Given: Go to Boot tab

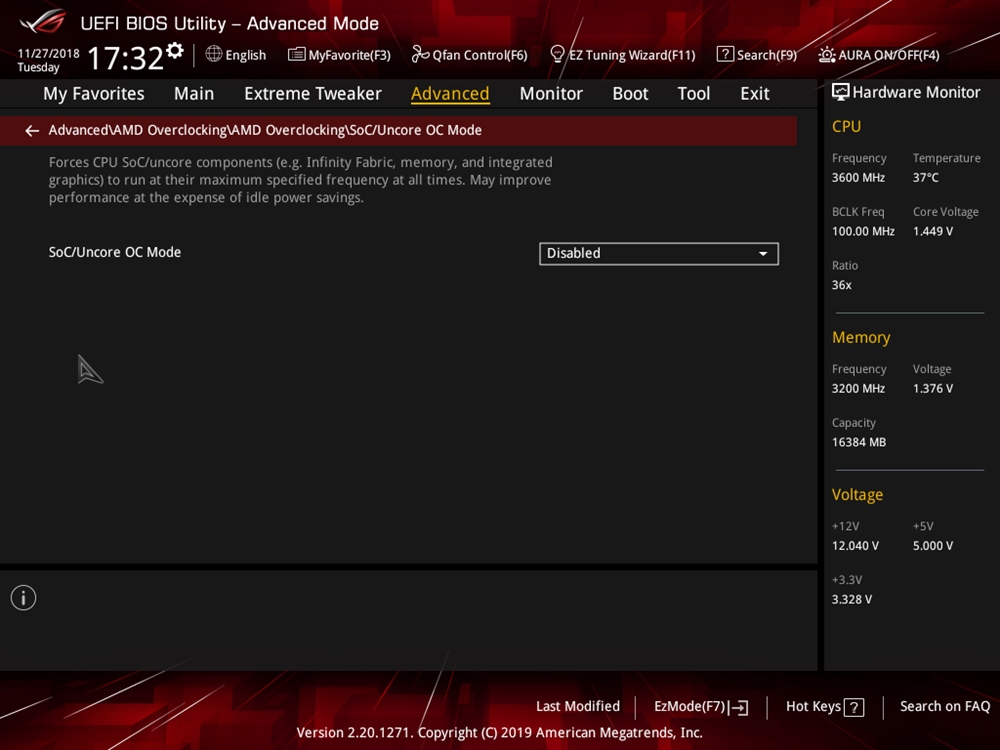Looking at the screenshot, I should point(630,94).
